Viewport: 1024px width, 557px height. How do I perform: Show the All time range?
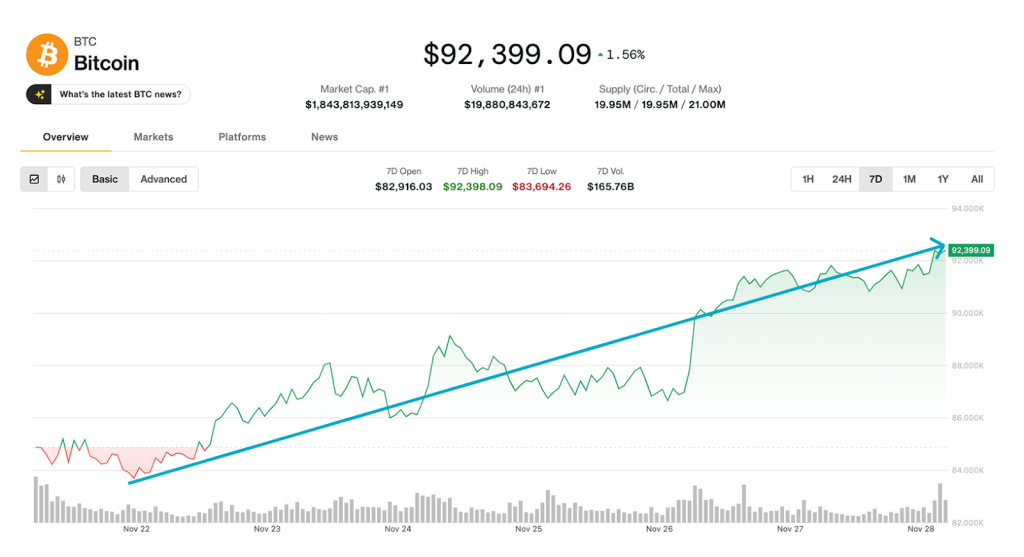pos(977,179)
